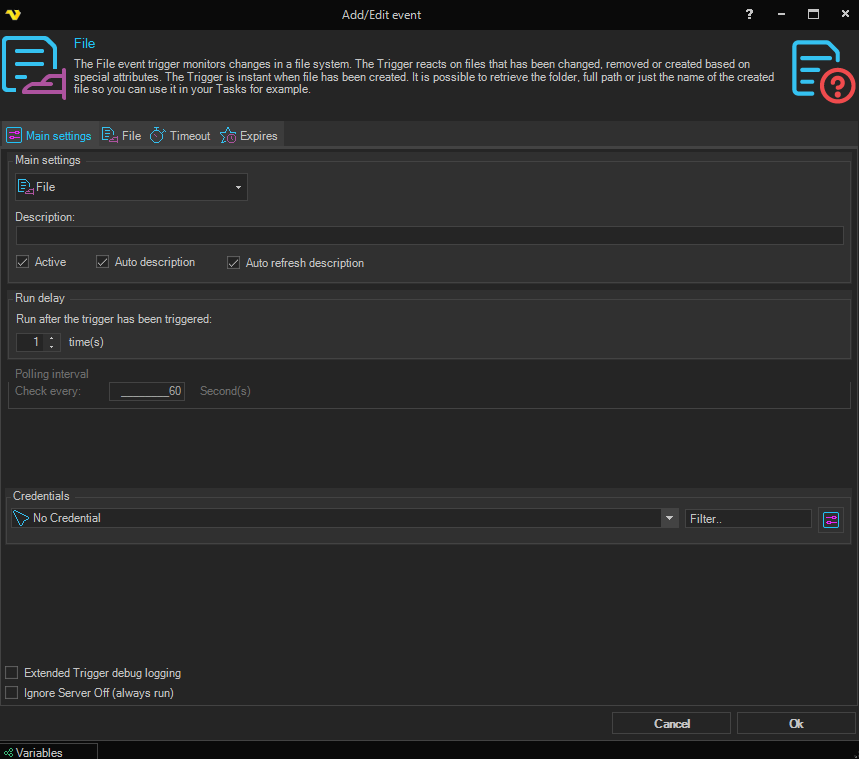Open the credentials manager icon button
859x759 pixels.
830,519
